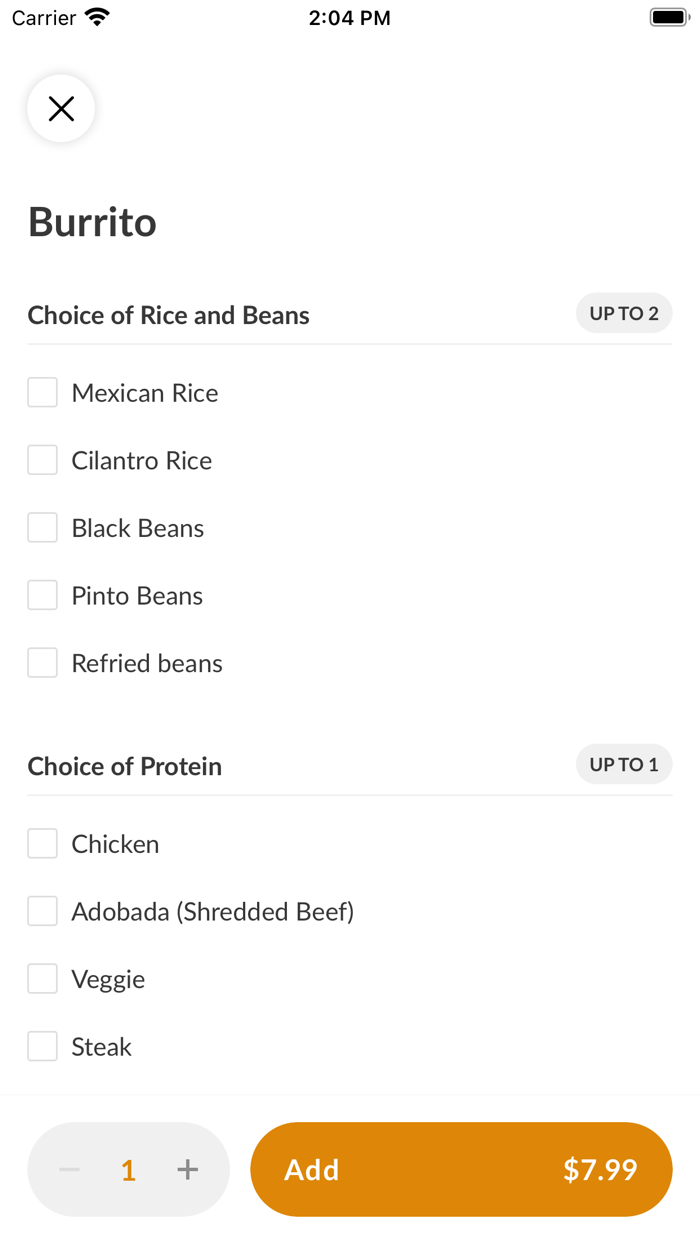Decrease quantity with the minus icon
The height and width of the screenshot is (1244, 700).
[x=70, y=1169]
